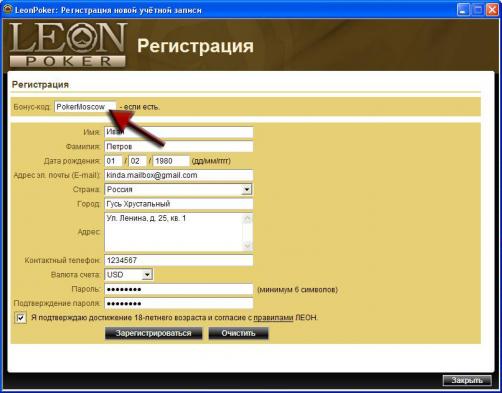This screenshot has width=502, height=393.
Task: Select the birth day field
Action: 113,161
